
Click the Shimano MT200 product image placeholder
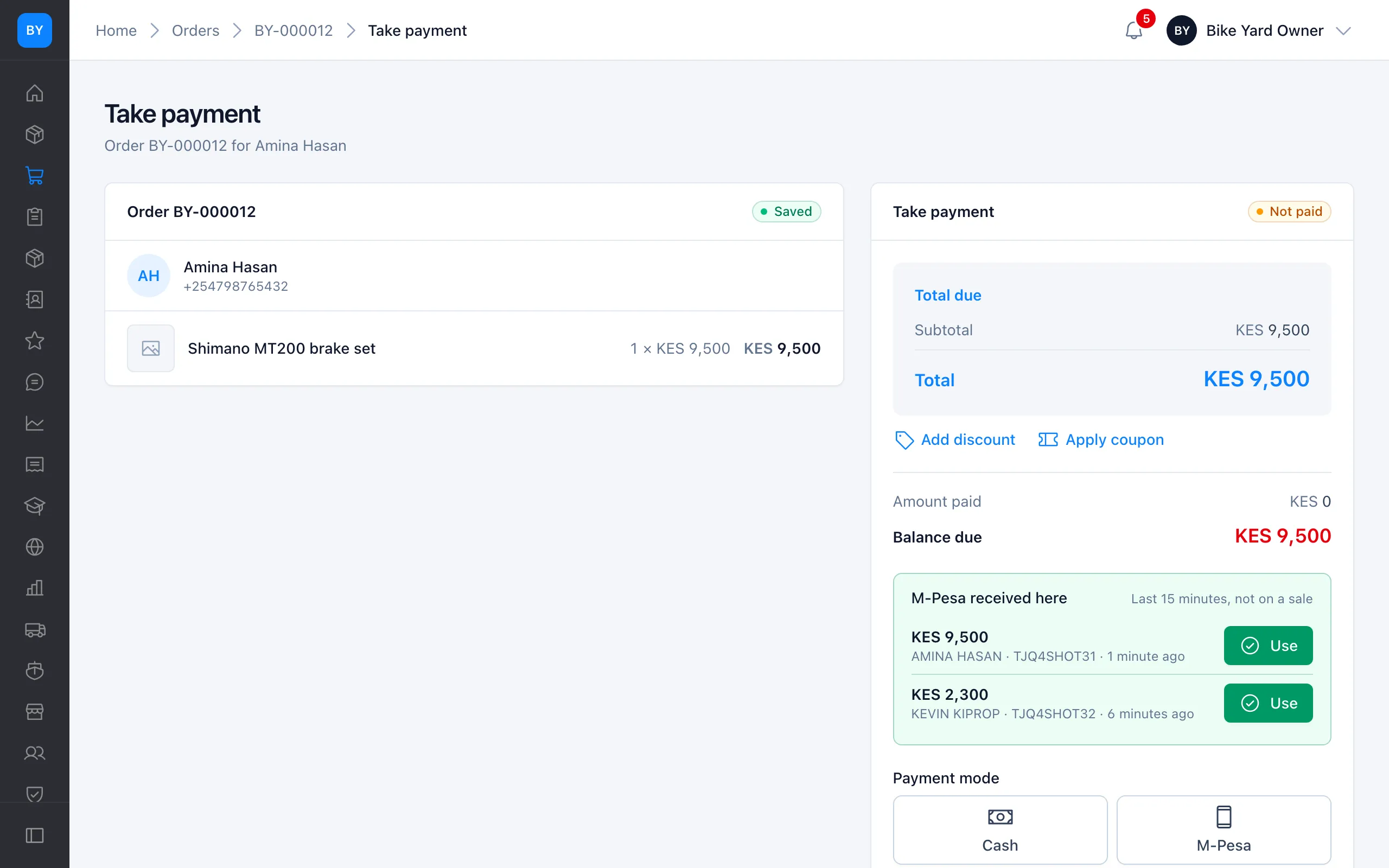tap(151, 348)
